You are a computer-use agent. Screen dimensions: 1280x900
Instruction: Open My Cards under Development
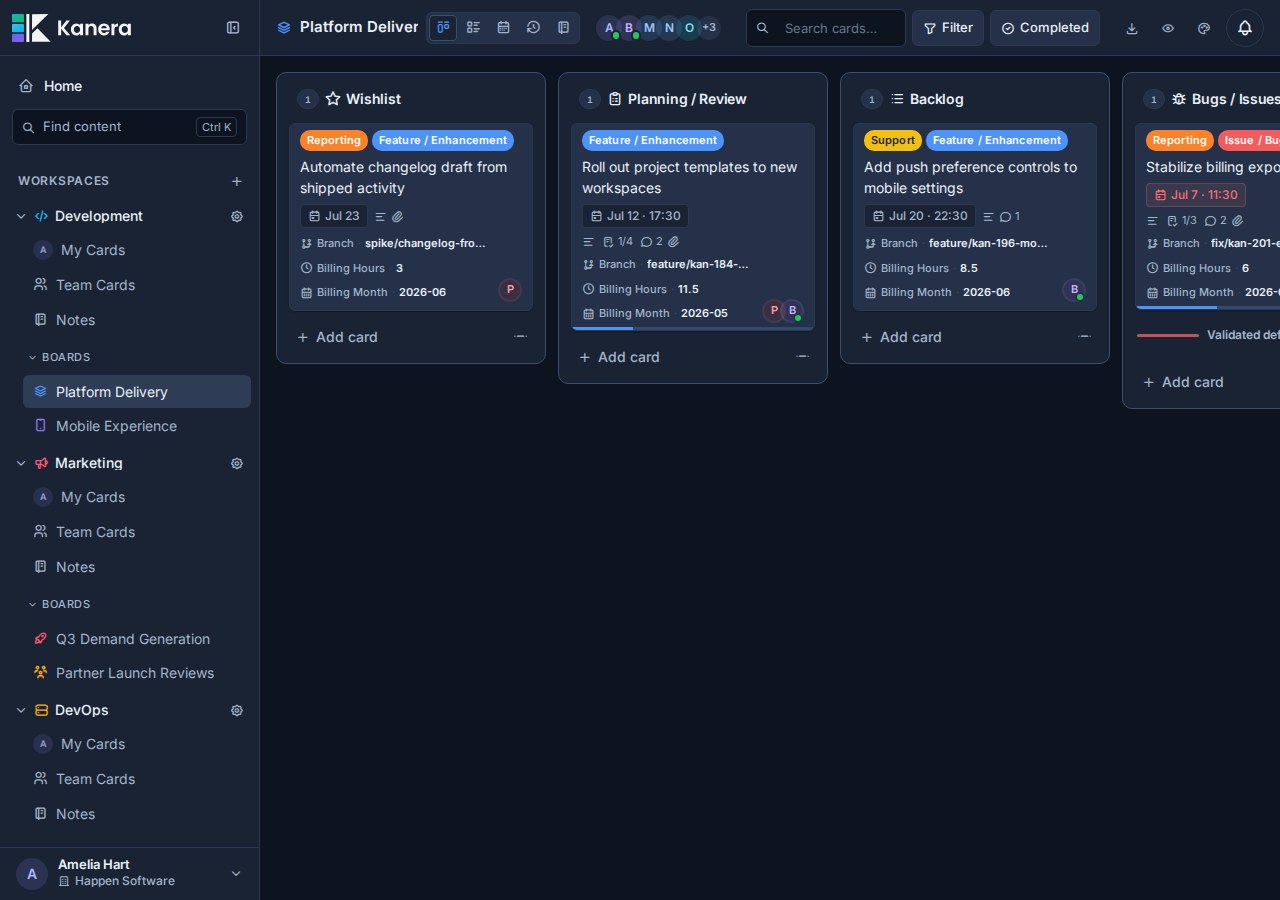pos(136,250)
